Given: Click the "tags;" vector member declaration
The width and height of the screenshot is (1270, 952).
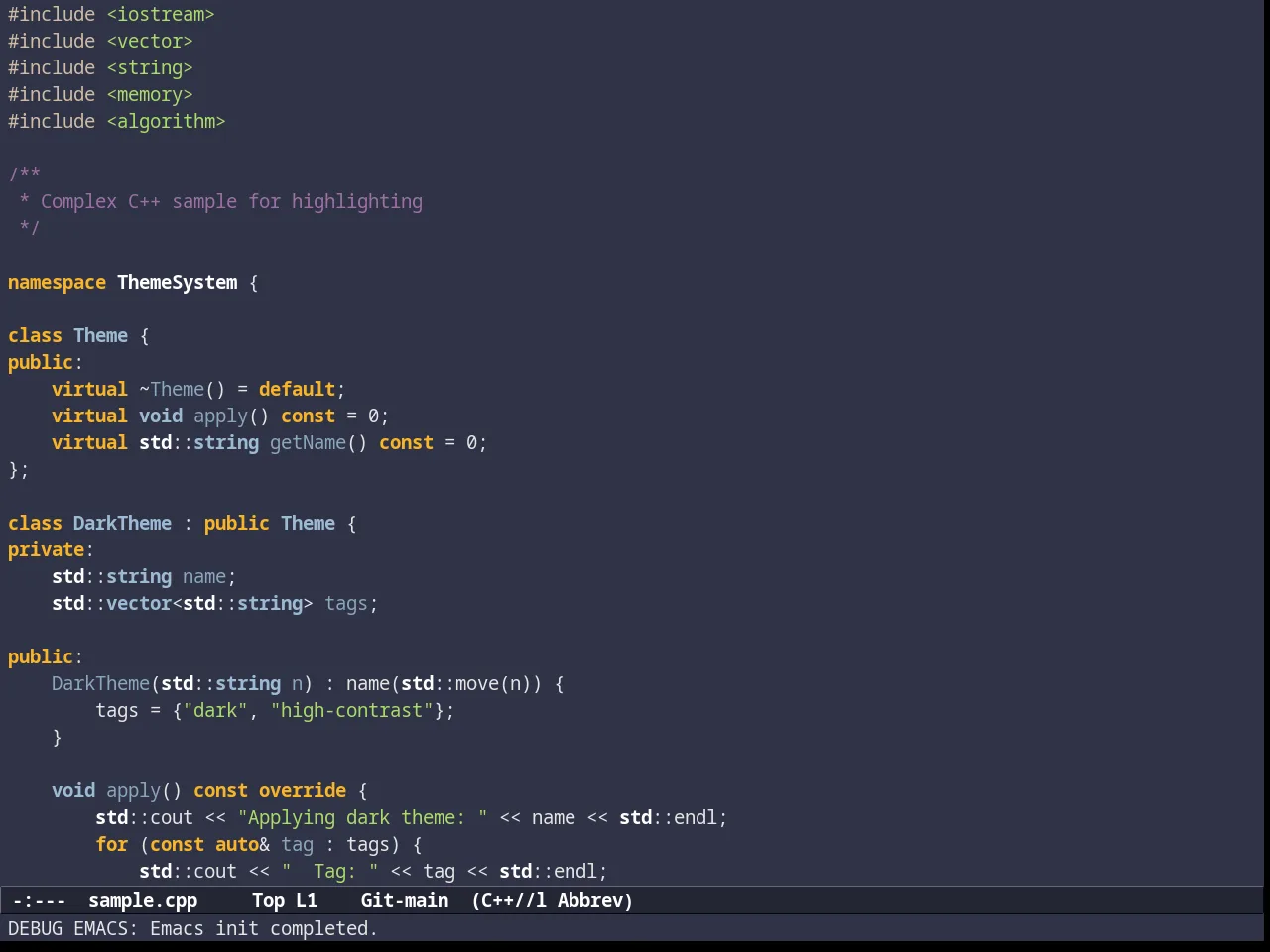Looking at the screenshot, I should click(x=351, y=603).
